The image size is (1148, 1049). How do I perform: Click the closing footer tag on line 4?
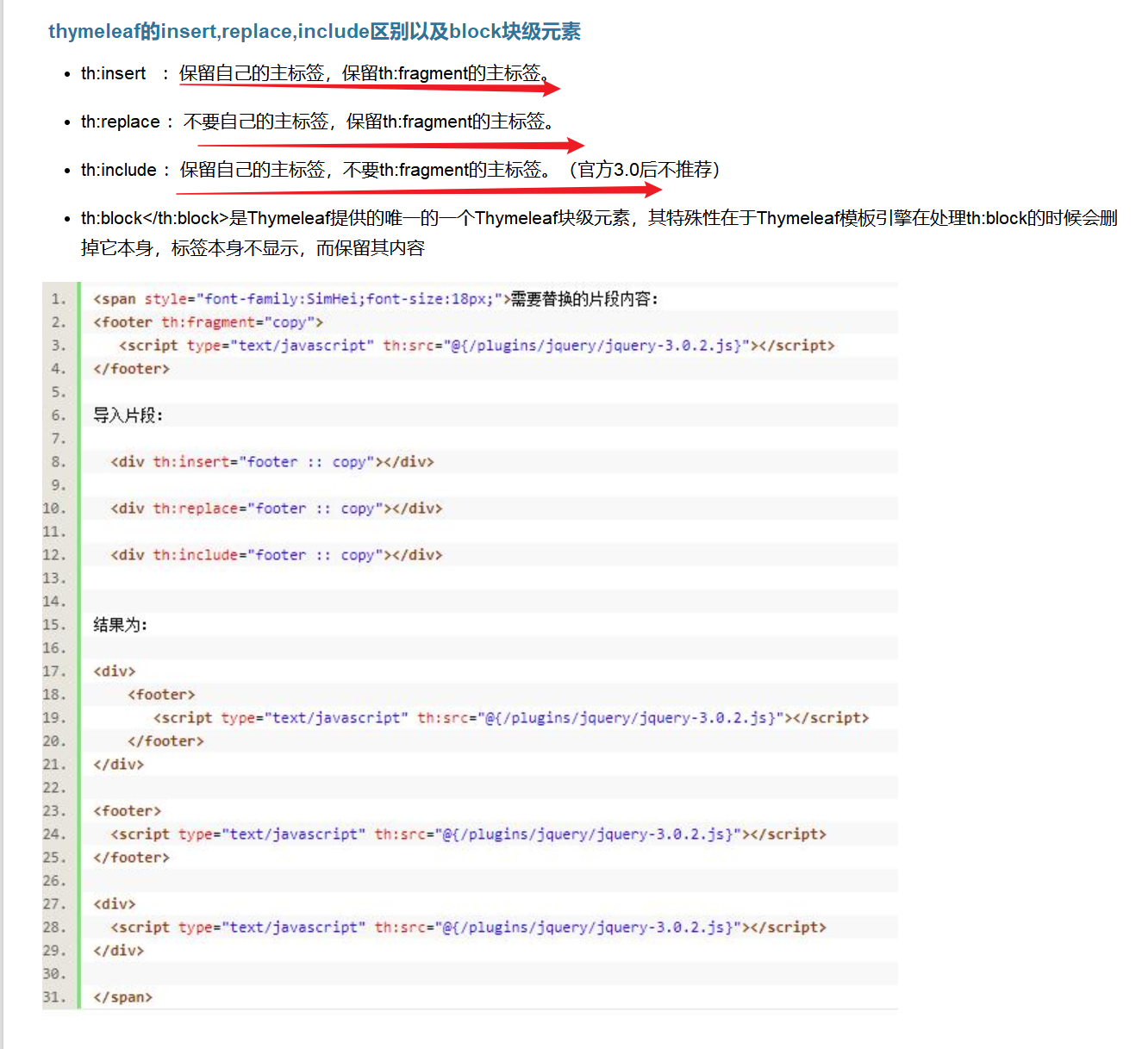(132, 369)
